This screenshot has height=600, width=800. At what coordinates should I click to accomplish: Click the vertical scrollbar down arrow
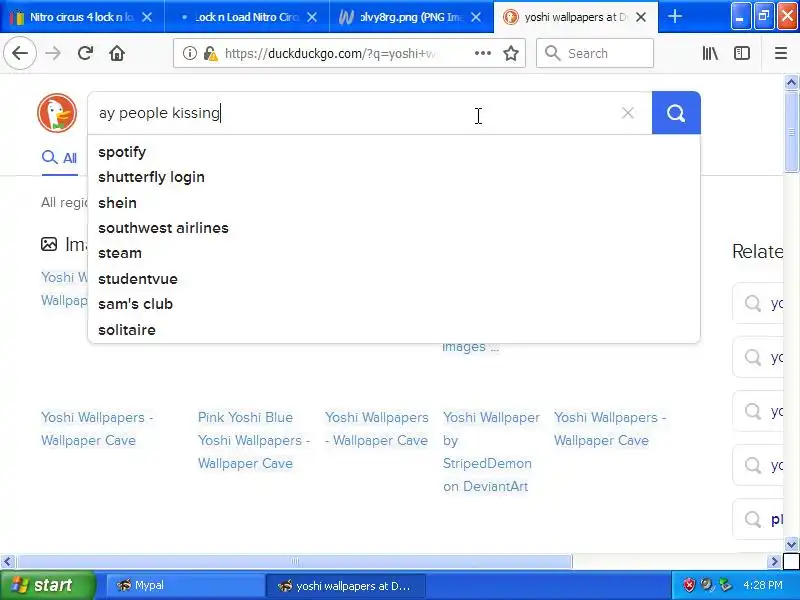[x=791, y=544]
